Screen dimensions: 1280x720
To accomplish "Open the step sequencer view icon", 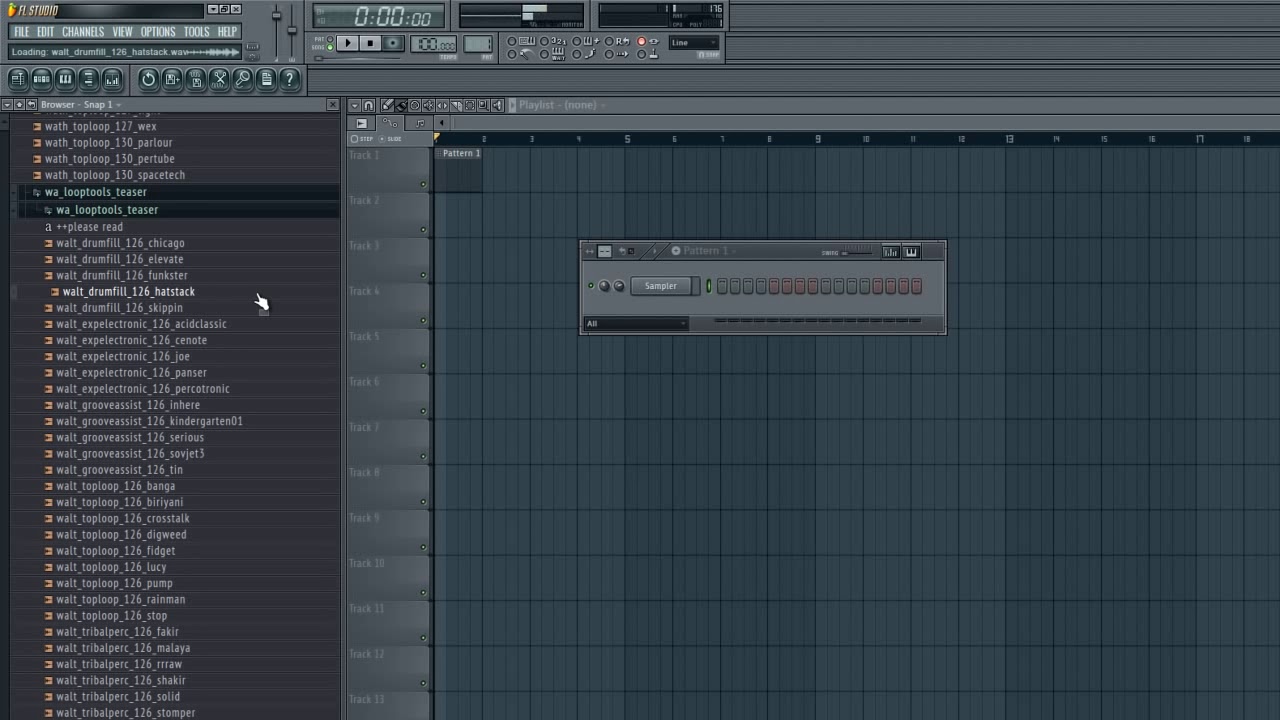I will pos(42,79).
